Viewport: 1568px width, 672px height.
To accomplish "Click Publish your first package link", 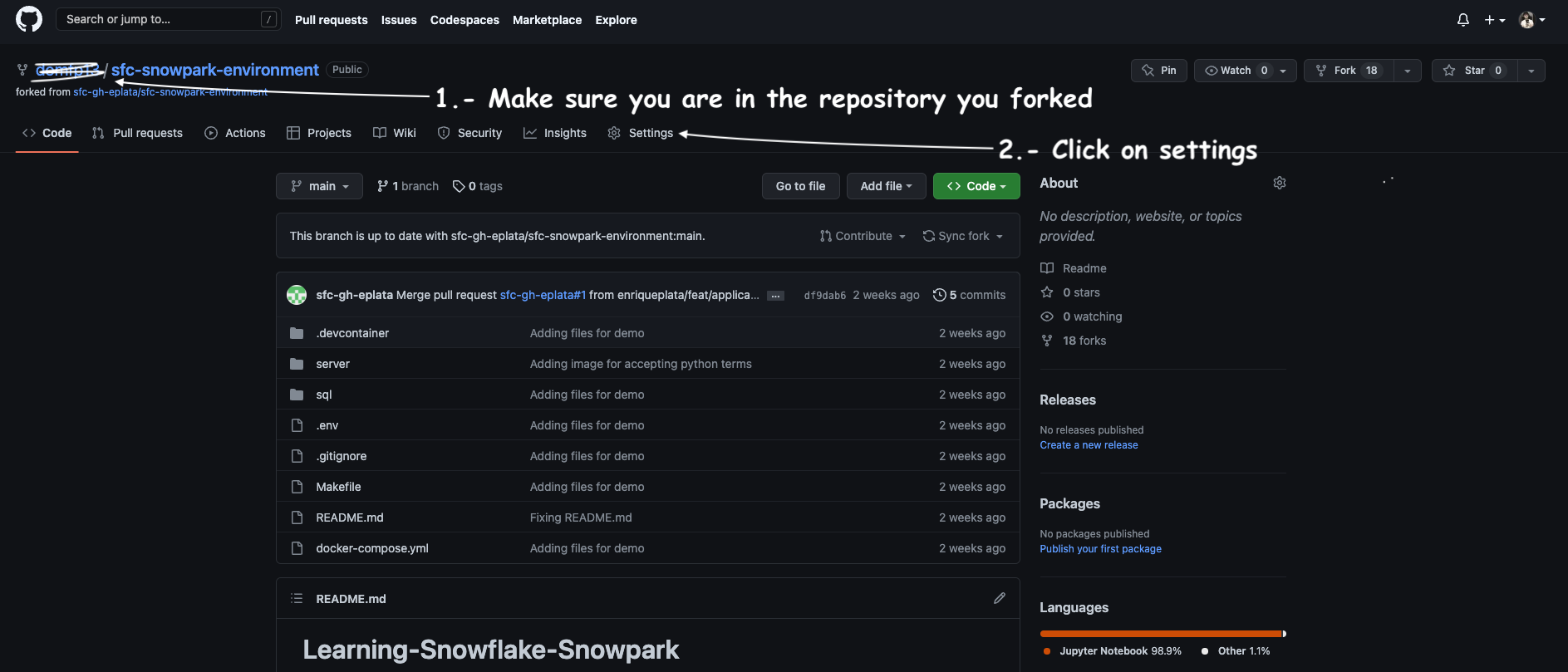I will [1100, 549].
